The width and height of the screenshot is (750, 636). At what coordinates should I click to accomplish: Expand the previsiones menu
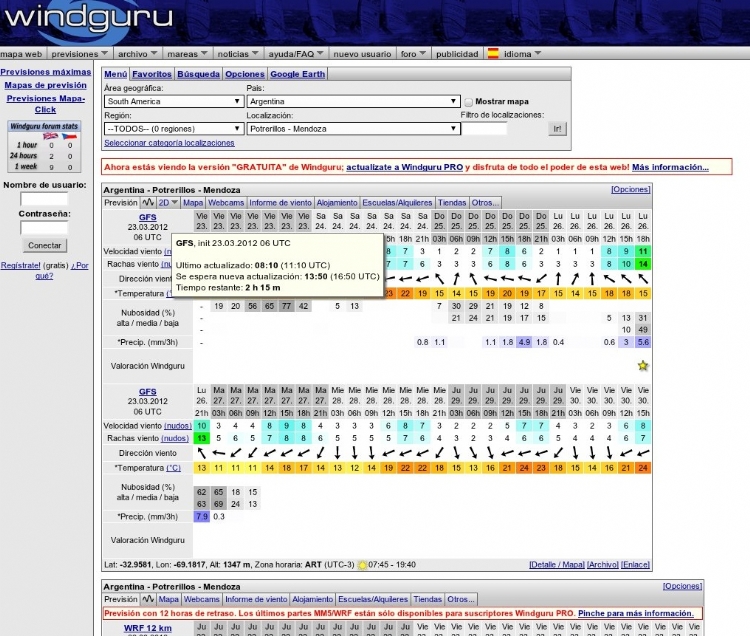pyautogui.click(x=79, y=54)
